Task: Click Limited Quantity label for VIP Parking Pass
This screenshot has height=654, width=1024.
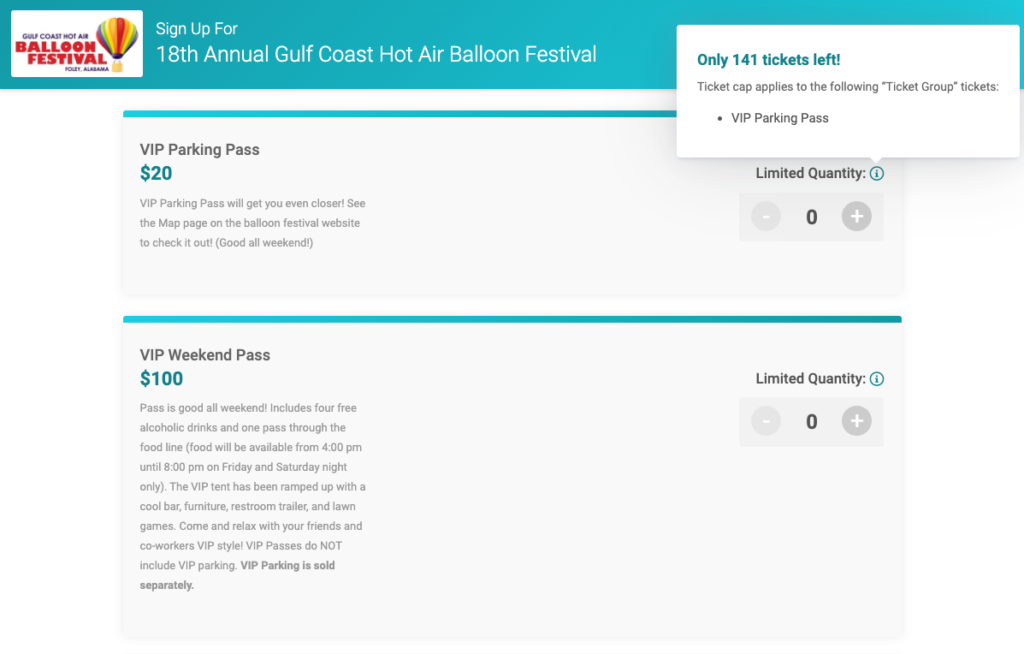Action: [x=810, y=174]
